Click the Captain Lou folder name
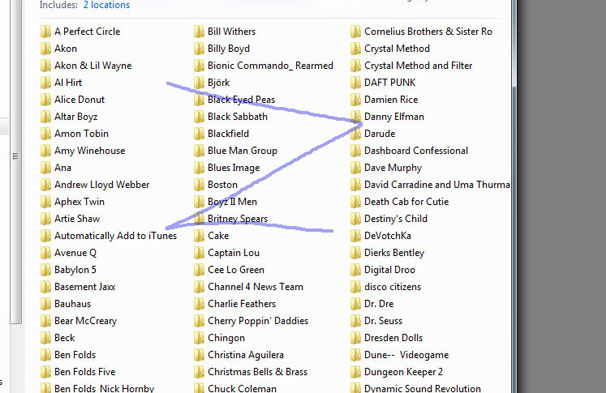The height and width of the screenshot is (393, 606). tap(233, 253)
